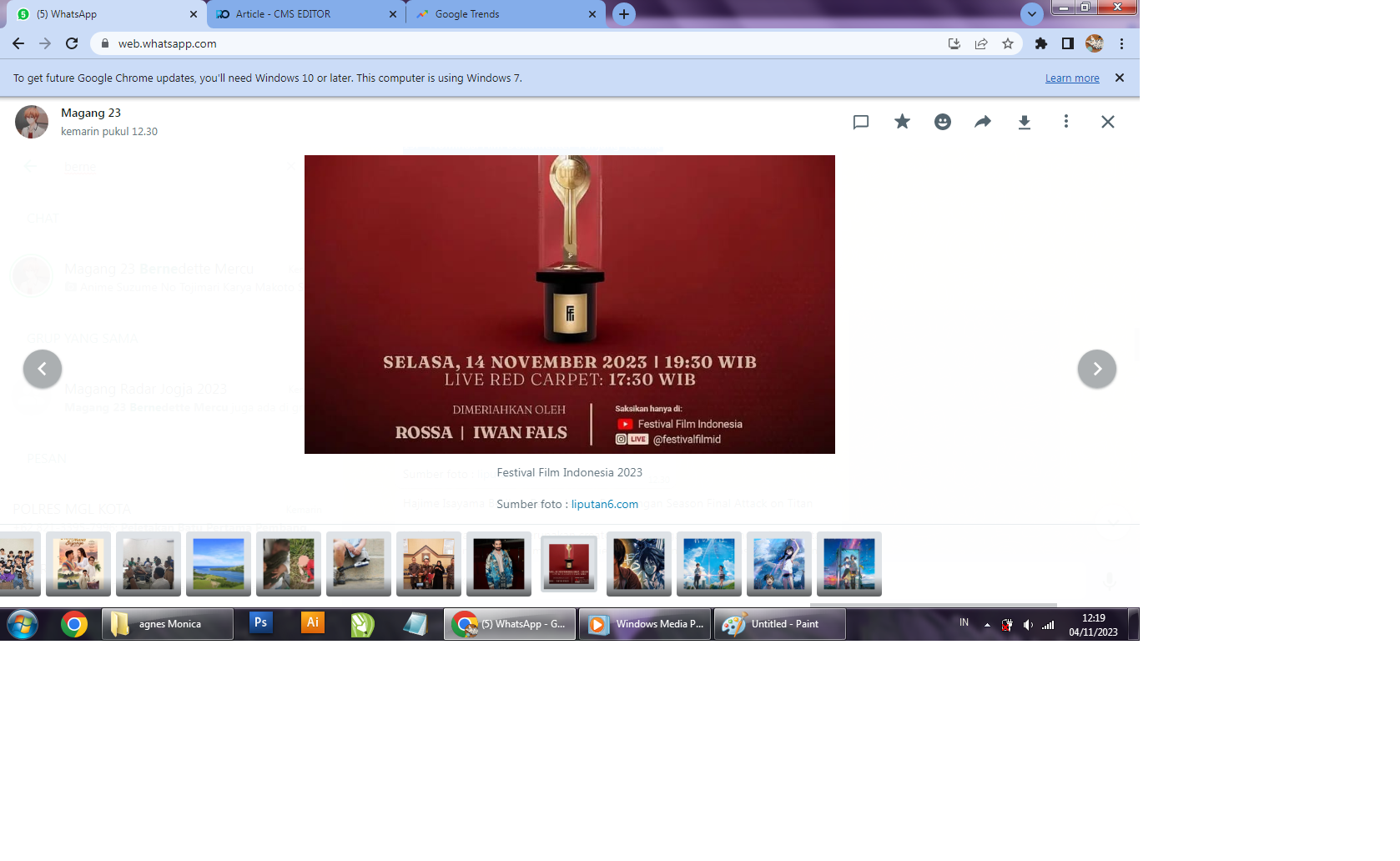This screenshot has width=1400, height=861.
Task: Open the tab search dropdown
Action: 1032,14
